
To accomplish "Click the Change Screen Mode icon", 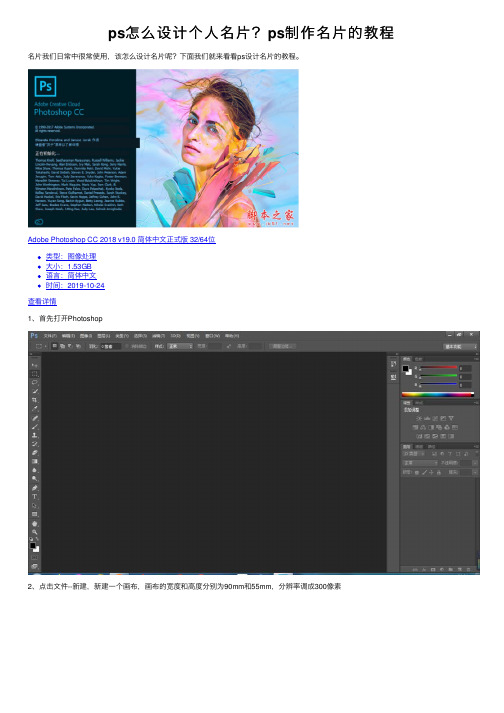I will click(x=35, y=566).
